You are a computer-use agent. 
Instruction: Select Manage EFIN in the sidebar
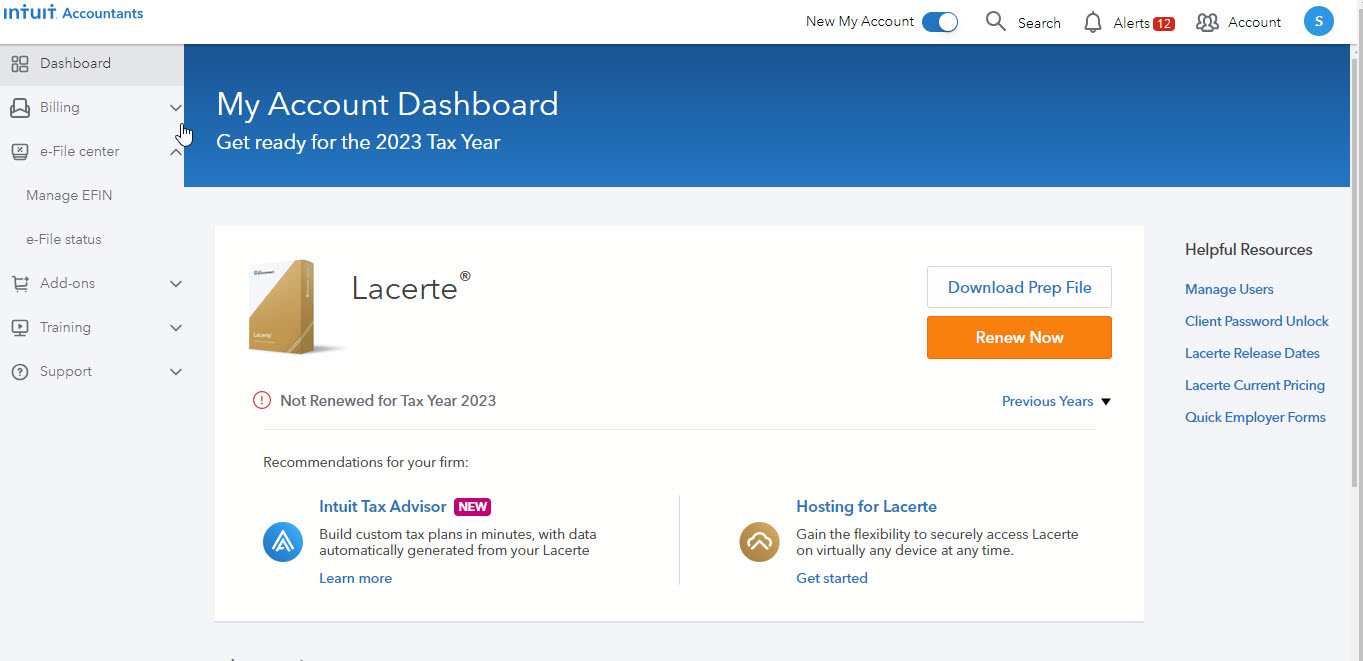coord(70,195)
